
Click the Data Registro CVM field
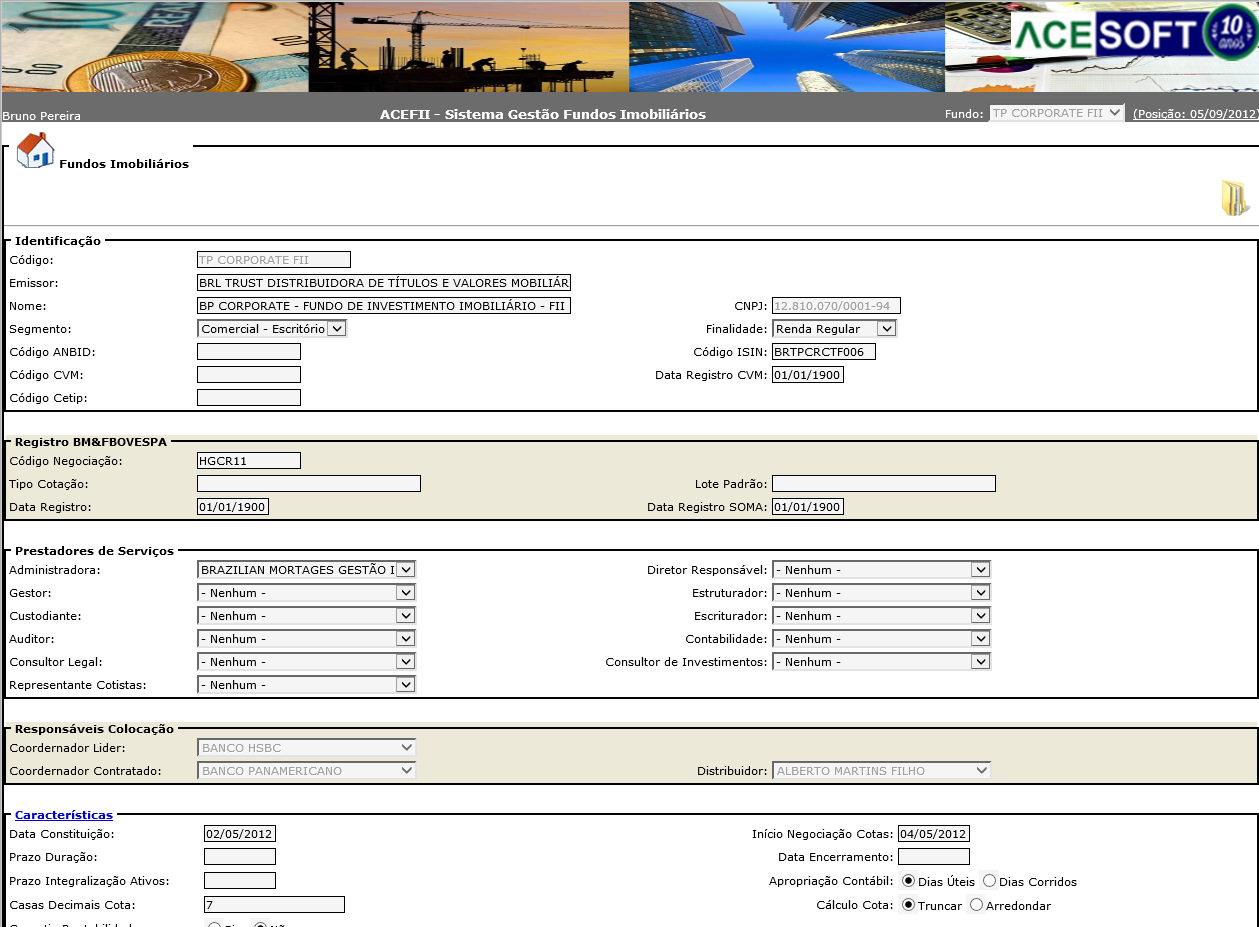tap(808, 375)
